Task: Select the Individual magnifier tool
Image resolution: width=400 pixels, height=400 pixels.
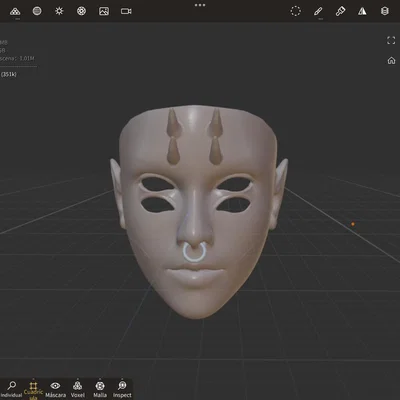Action: [x=11, y=389]
